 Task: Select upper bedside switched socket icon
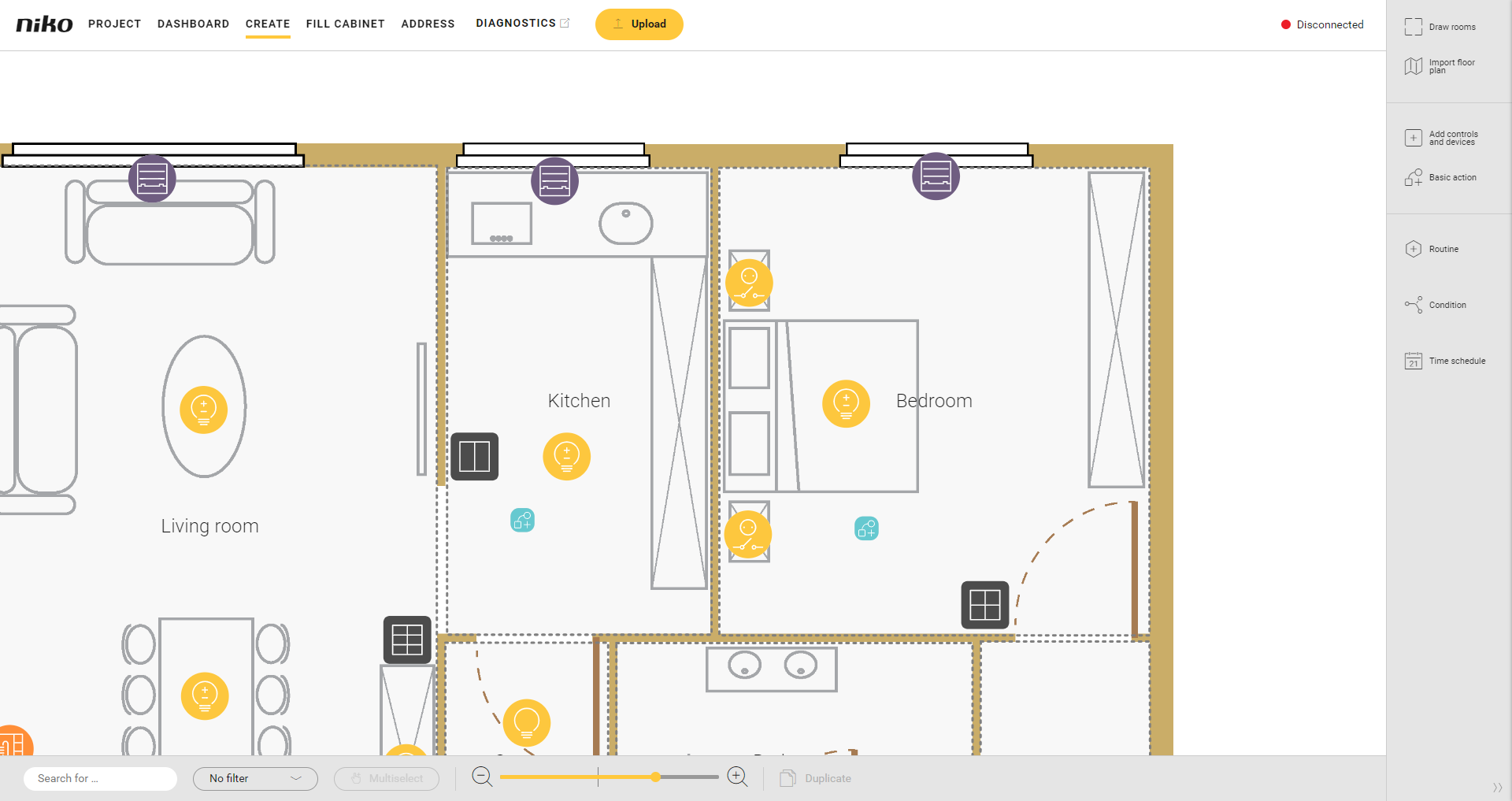[x=749, y=282]
